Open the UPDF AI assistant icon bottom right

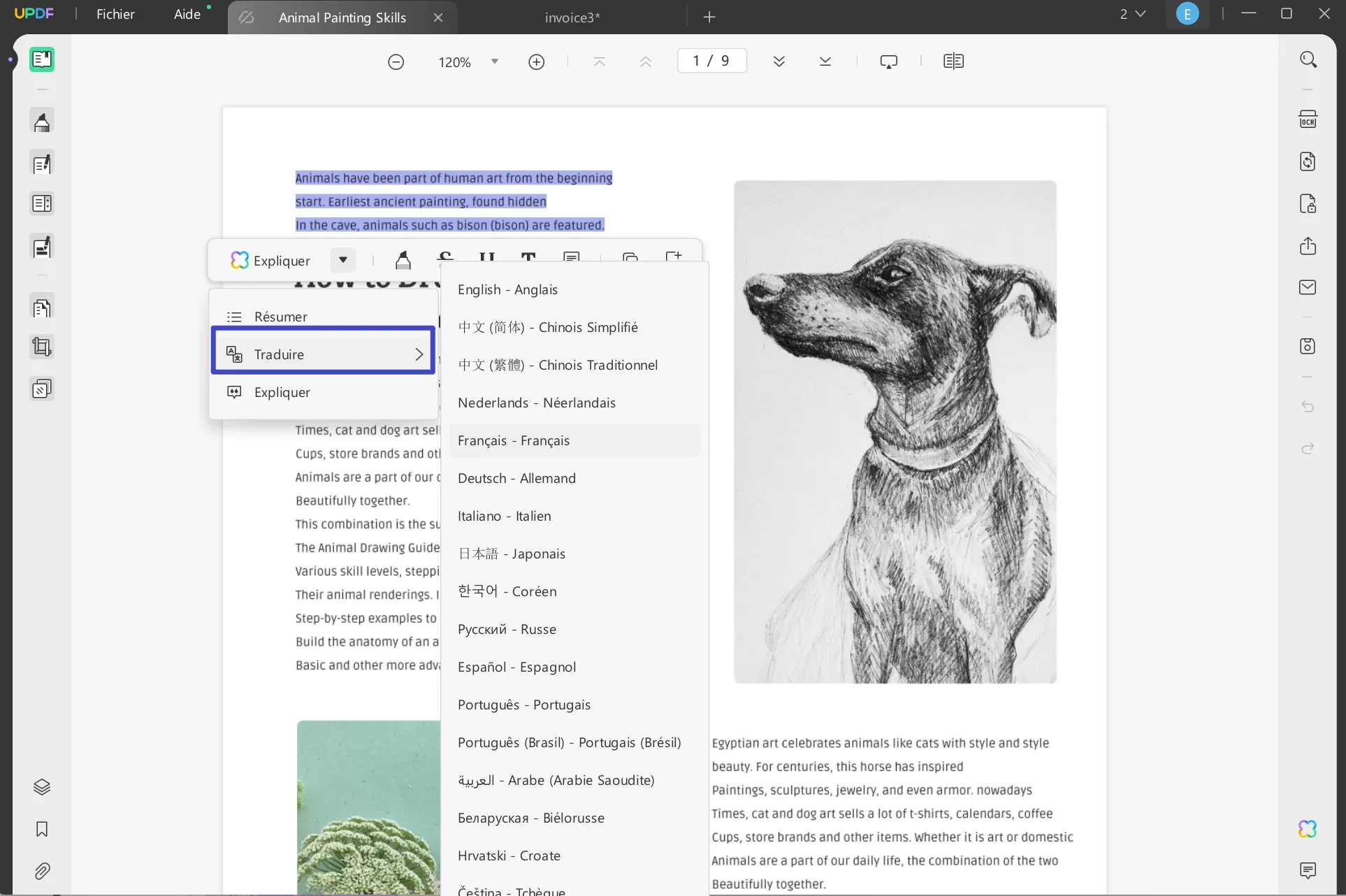click(x=1308, y=829)
